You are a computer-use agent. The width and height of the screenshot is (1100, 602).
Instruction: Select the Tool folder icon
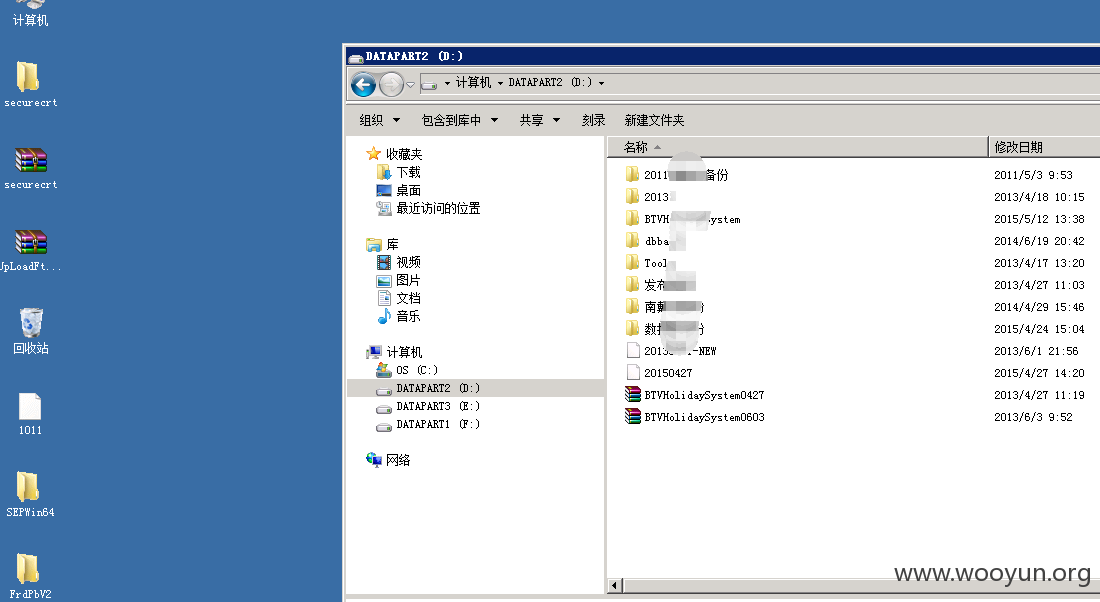pyautogui.click(x=632, y=262)
